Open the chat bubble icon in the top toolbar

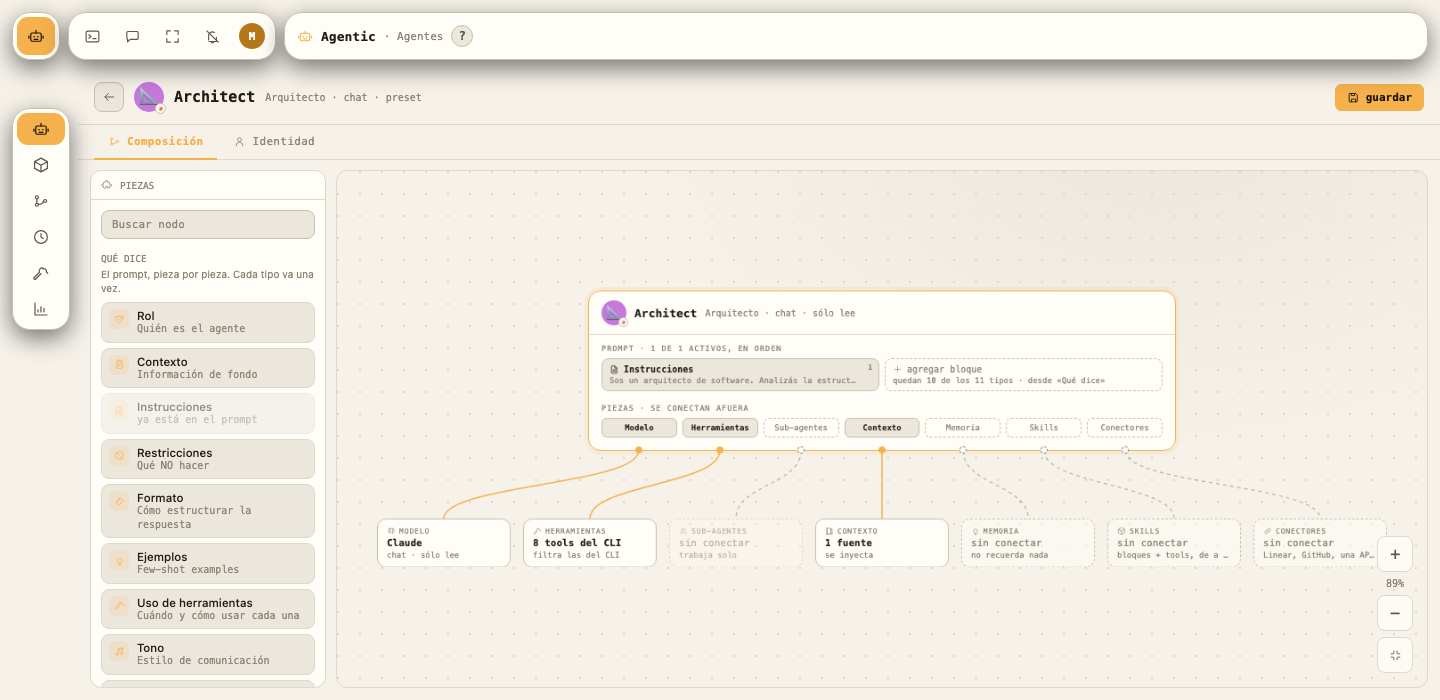[132, 36]
